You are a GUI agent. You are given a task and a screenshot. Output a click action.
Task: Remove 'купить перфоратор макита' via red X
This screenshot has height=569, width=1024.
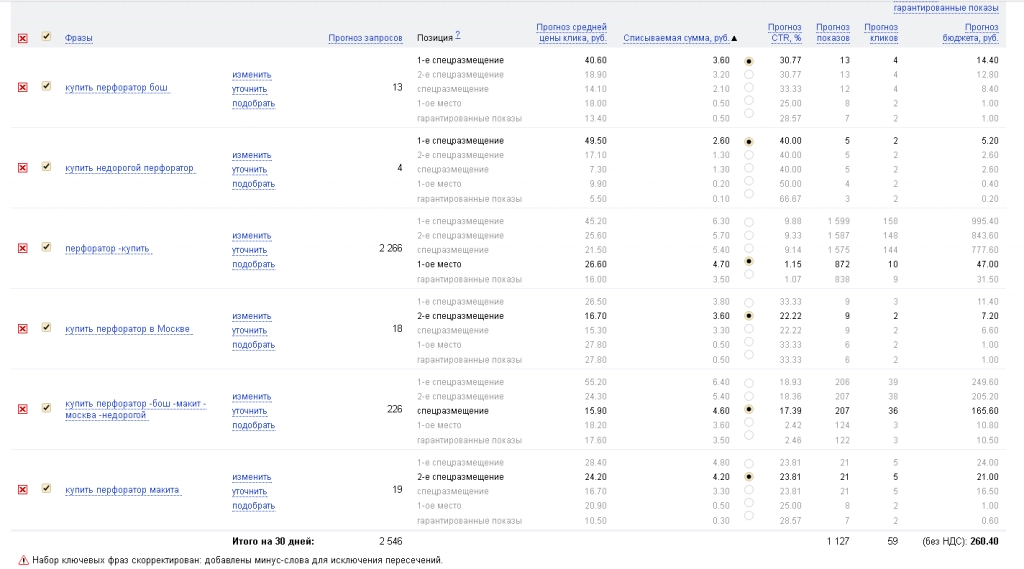pyautogui.click(x=23, y=490)
